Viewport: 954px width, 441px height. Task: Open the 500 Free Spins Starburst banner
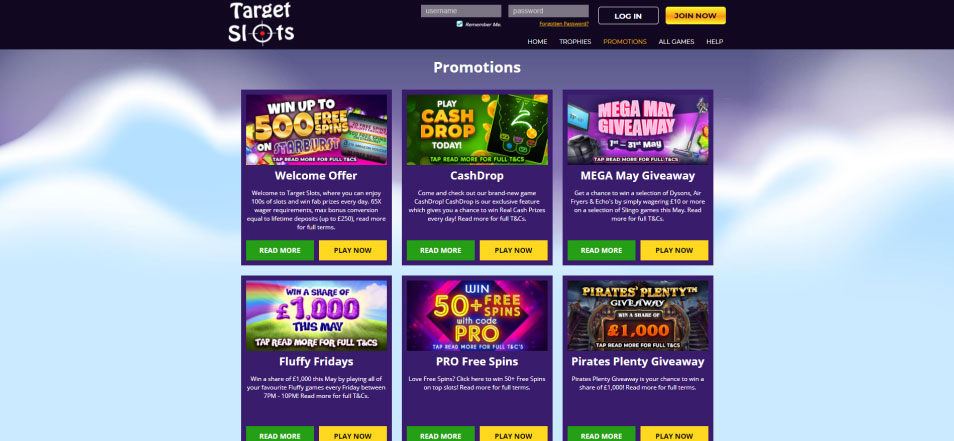pos(316,130)
